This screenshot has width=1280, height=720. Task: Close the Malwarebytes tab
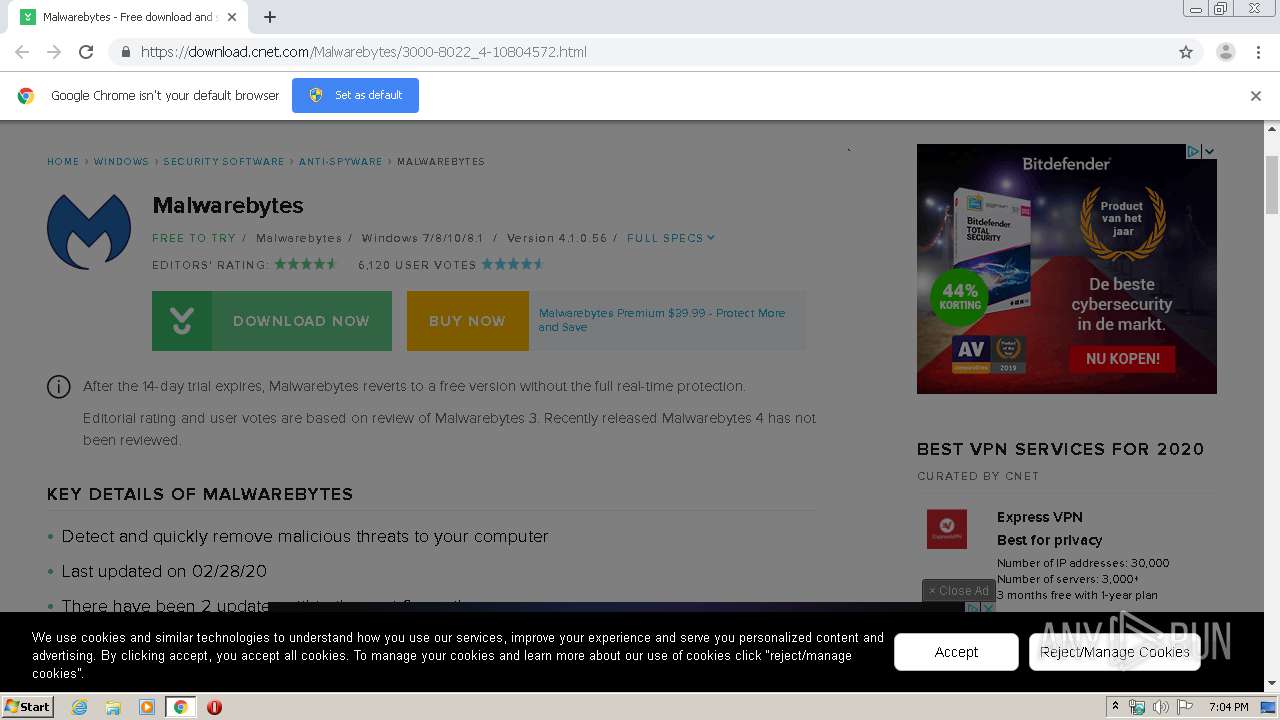click(x=232, y=17)
